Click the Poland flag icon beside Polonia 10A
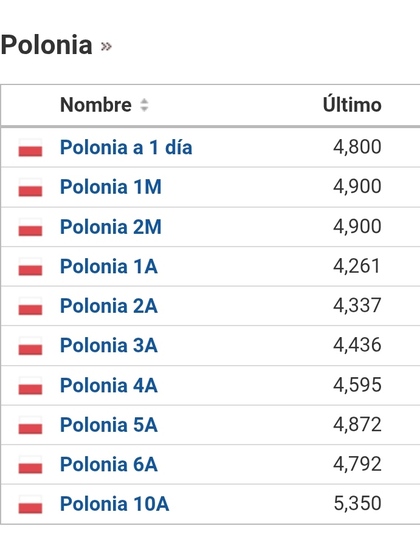 [x=30, y=505]
